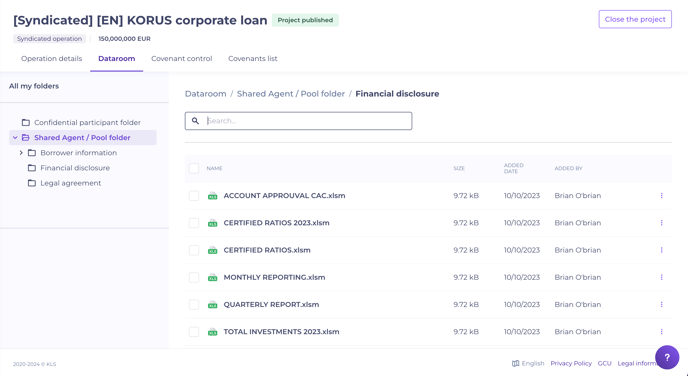The height and width of the screenshot is (376, 688).
Task: Open three-dot menu for QUARTERLY REPORT.xlsm
Action: 661,304
